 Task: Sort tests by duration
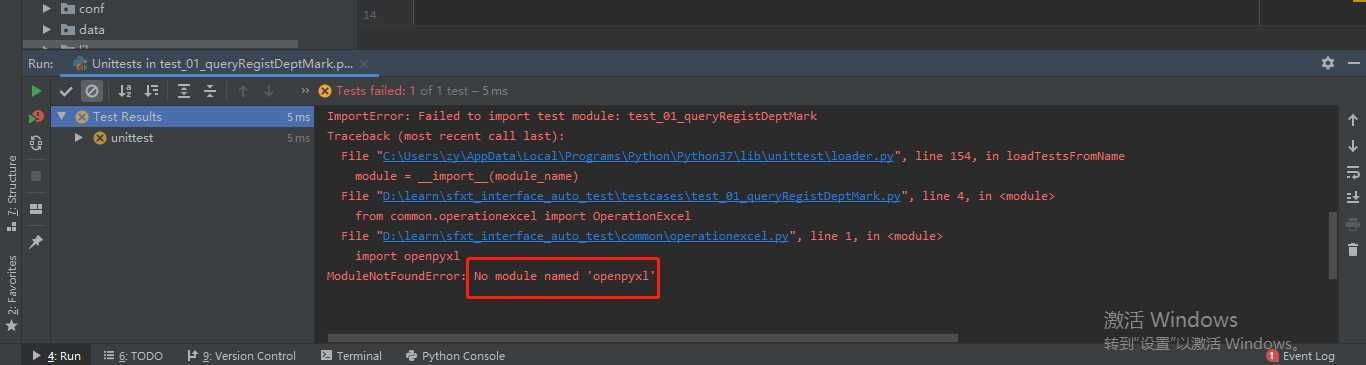[151, 91]
